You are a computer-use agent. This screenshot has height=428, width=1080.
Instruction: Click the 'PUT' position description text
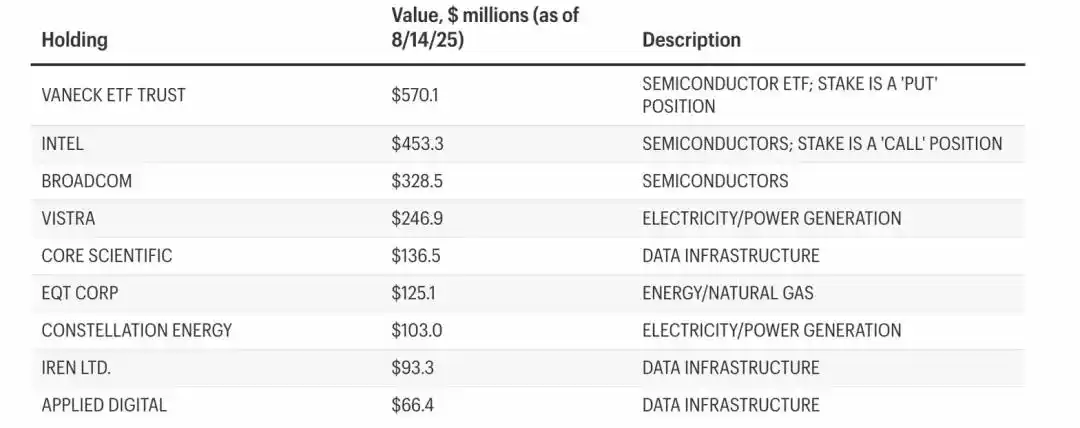(791, 95)
